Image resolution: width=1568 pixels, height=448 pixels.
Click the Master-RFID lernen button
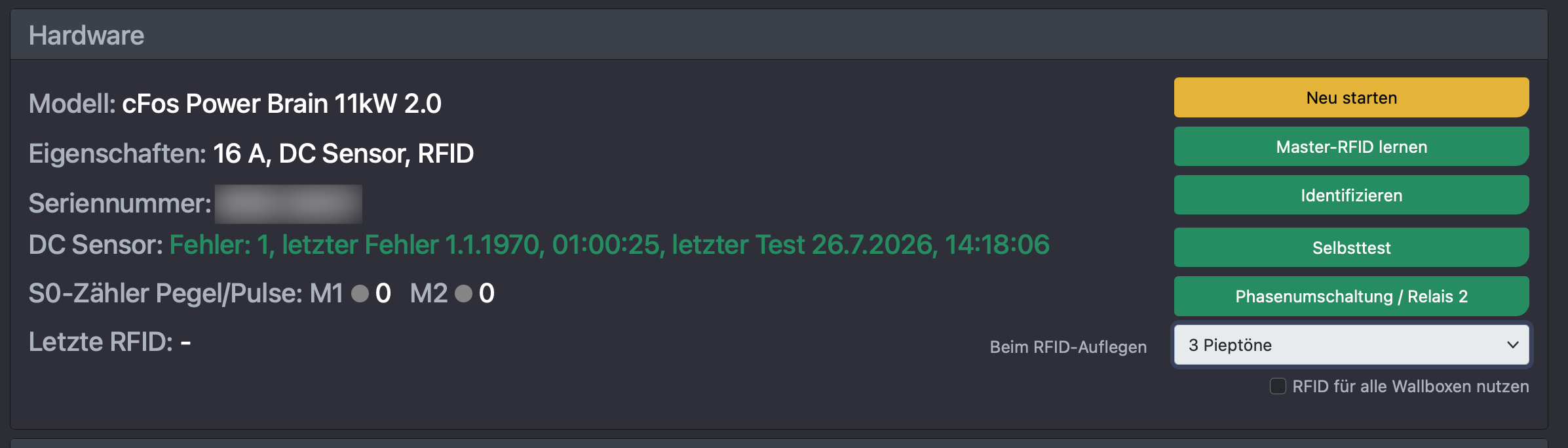[x=1351, y=146]
